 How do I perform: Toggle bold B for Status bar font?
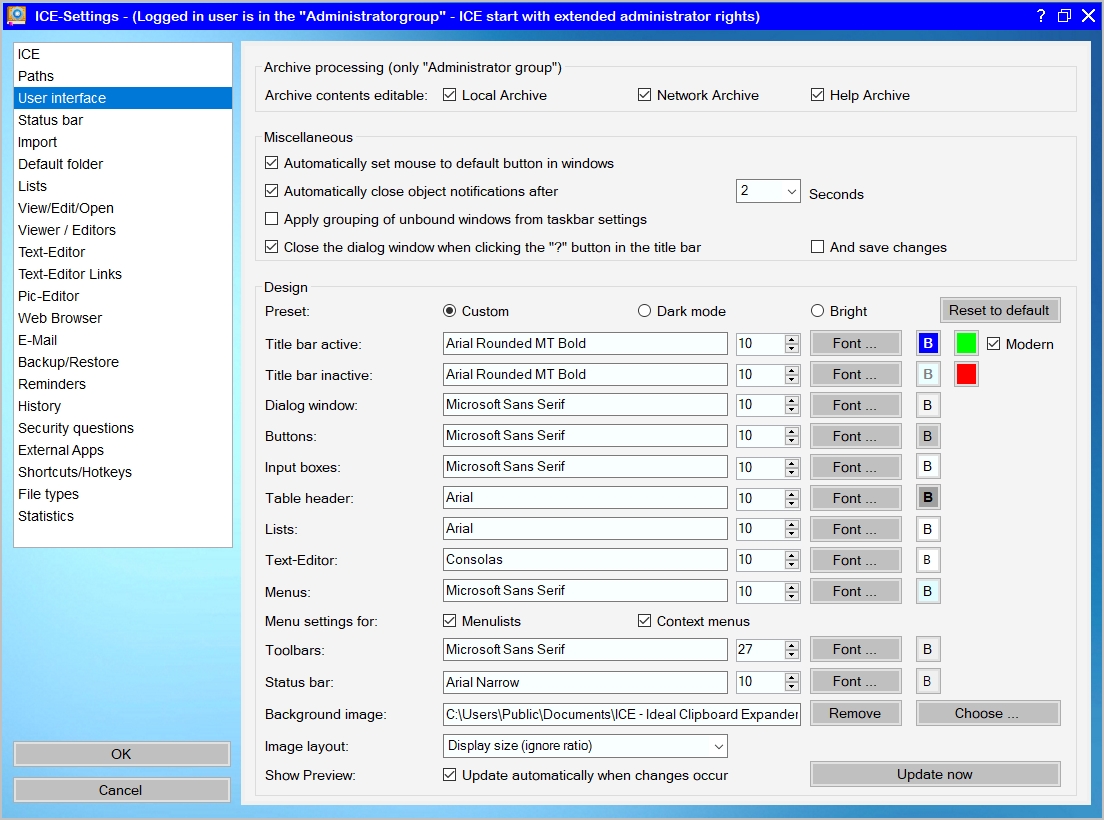click(x=928, y=682)
